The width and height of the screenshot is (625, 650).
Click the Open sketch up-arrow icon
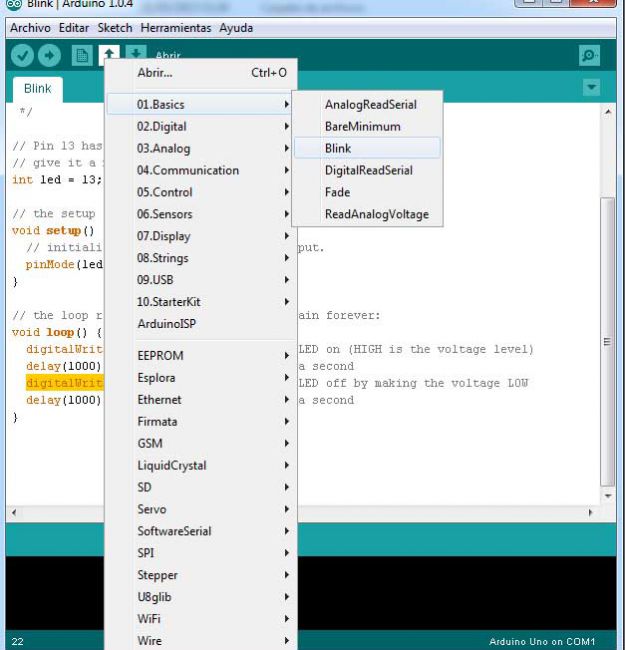click(x=109, y=56)
